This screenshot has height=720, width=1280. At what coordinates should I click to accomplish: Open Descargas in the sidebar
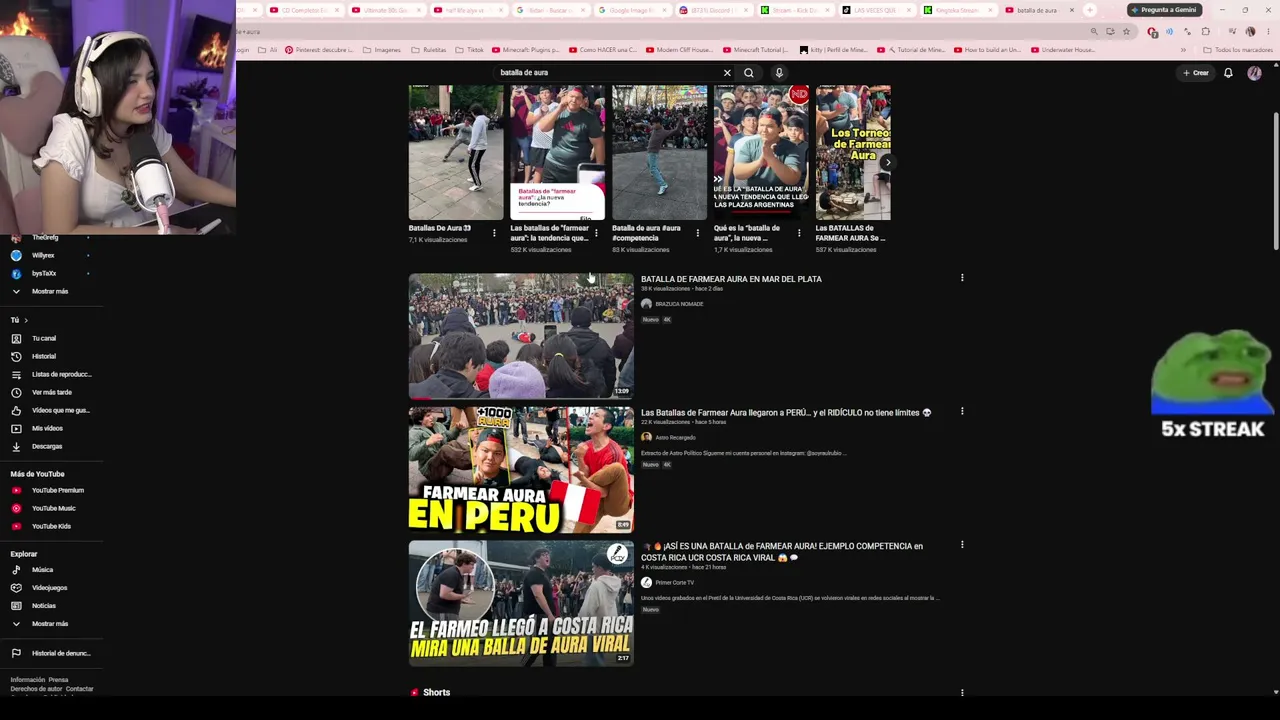[x=50, y=446]
